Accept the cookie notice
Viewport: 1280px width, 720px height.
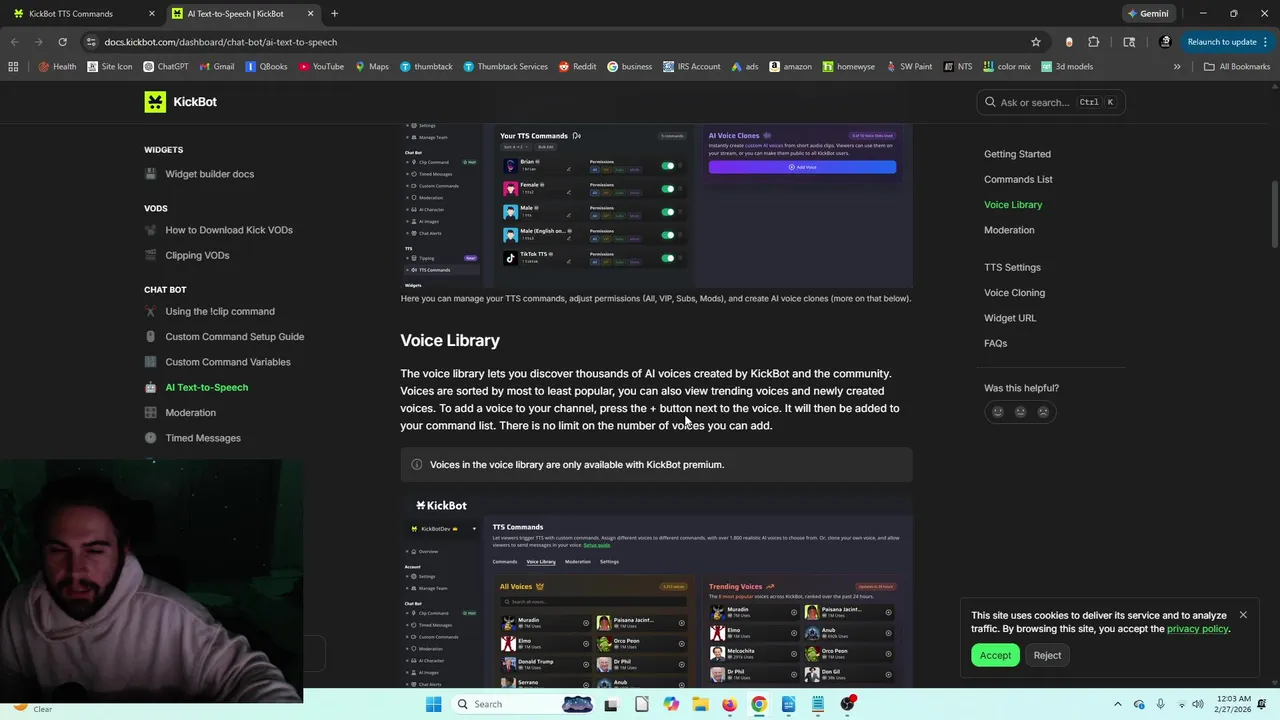(995, 655)
